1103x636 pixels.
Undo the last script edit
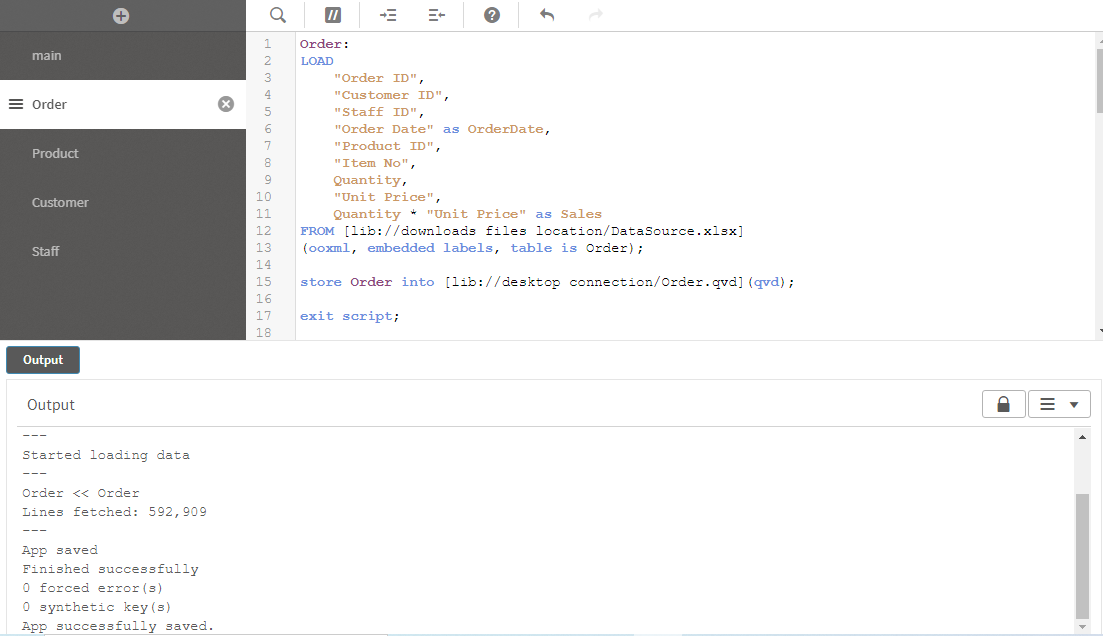[x=547, y=15]
